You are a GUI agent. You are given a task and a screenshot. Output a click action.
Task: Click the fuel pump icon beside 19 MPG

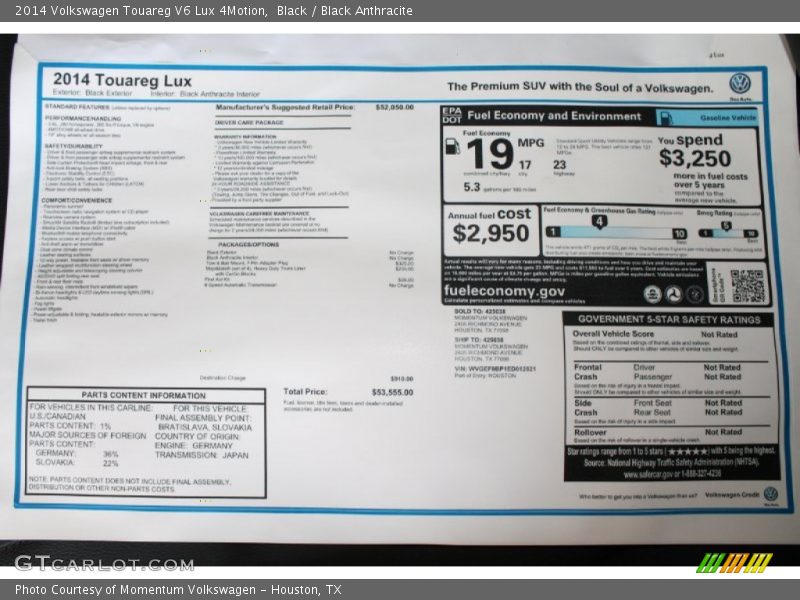[452, 148]
